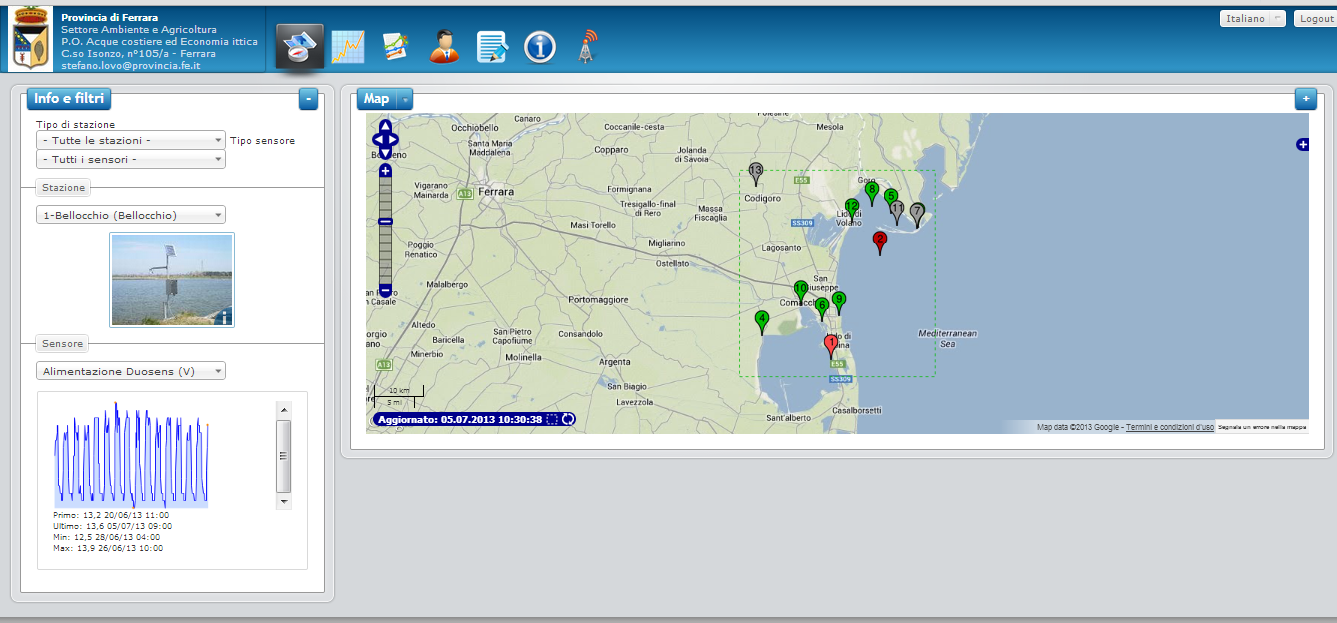Open the notes document edit icon
This screenshot has width=1337, height=623.
click(491, 47)
